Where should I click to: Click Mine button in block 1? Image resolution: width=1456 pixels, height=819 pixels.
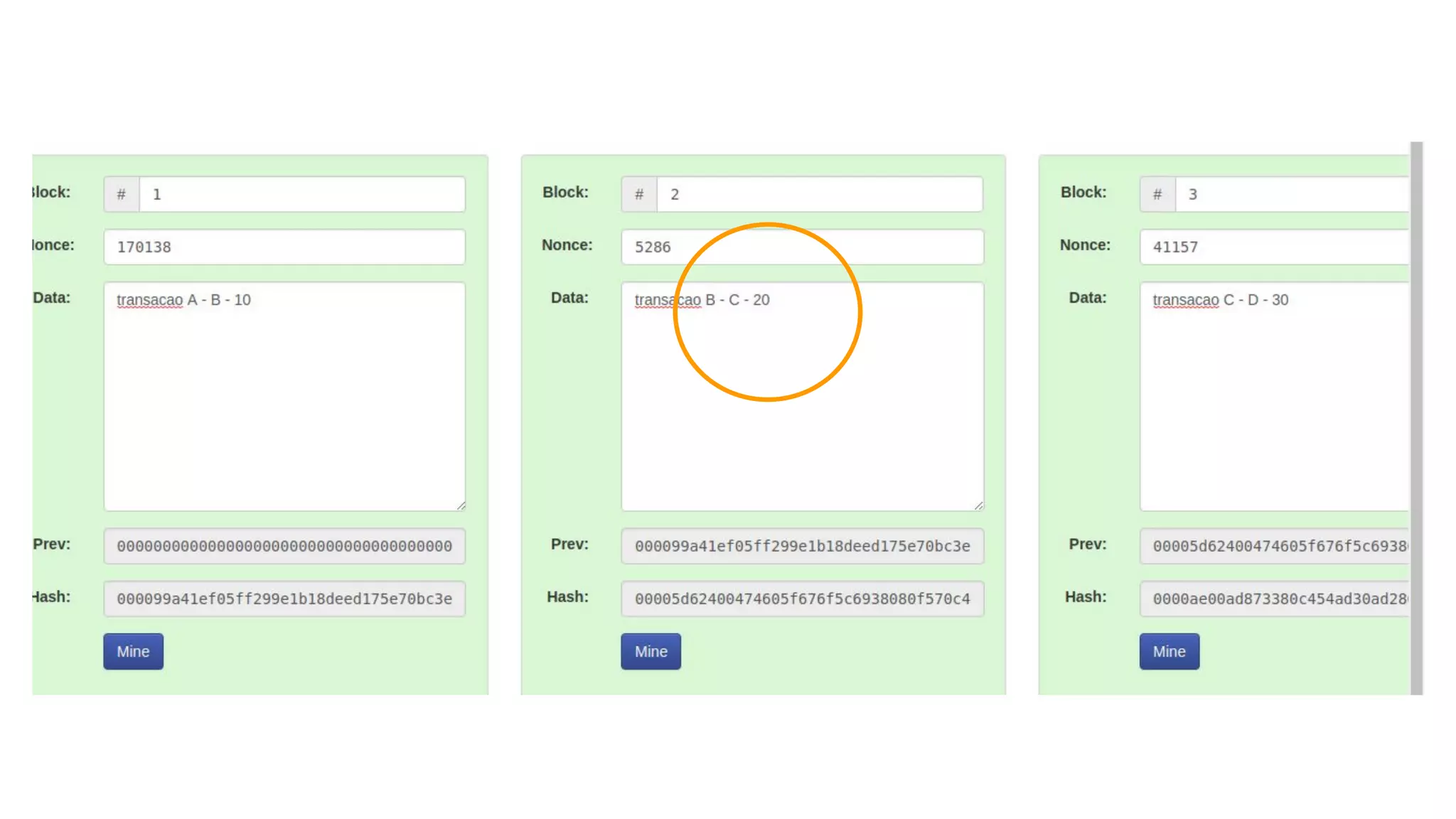point(133,651)
